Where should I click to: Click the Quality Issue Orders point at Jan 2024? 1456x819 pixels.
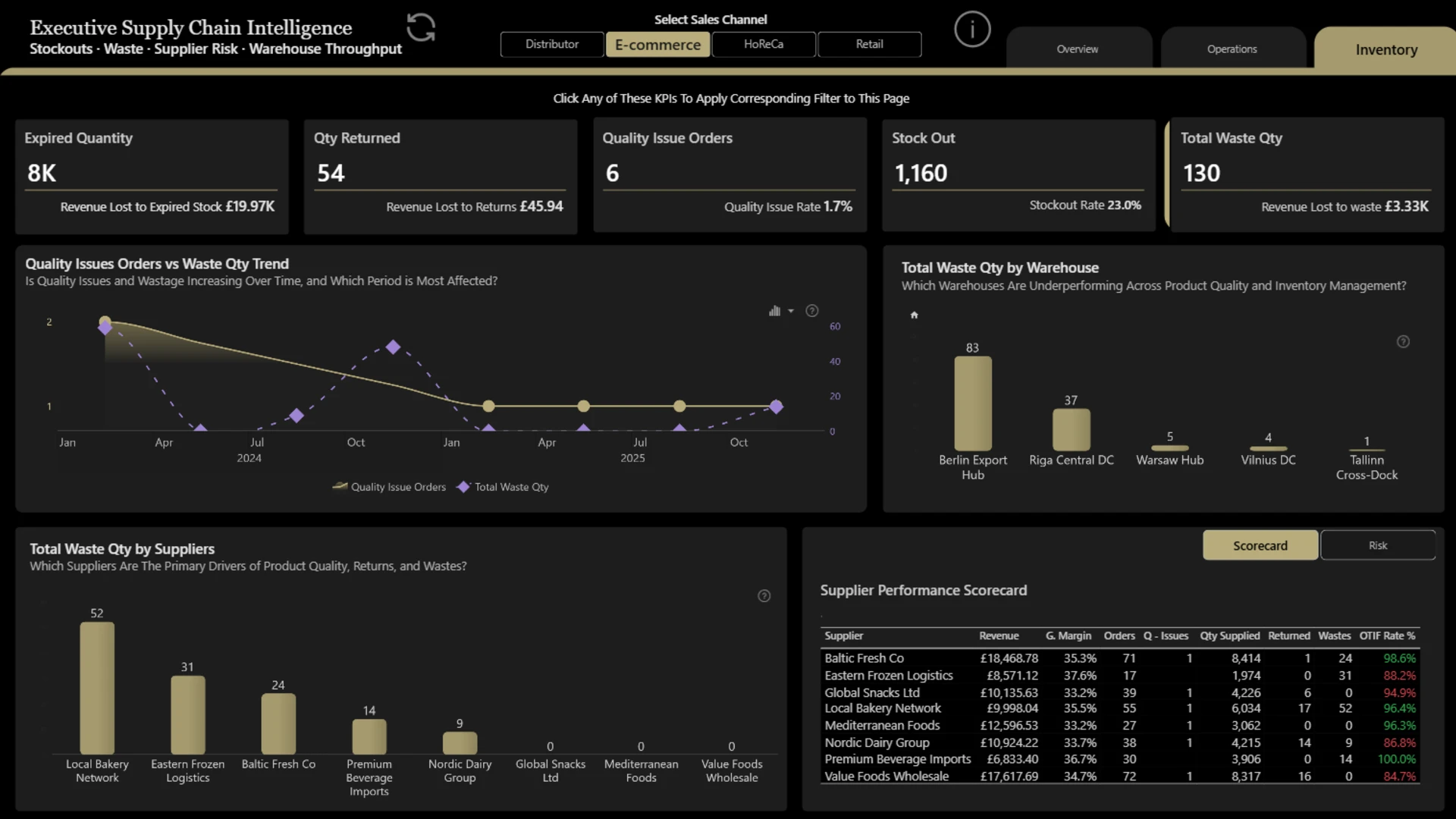point(105,322)
